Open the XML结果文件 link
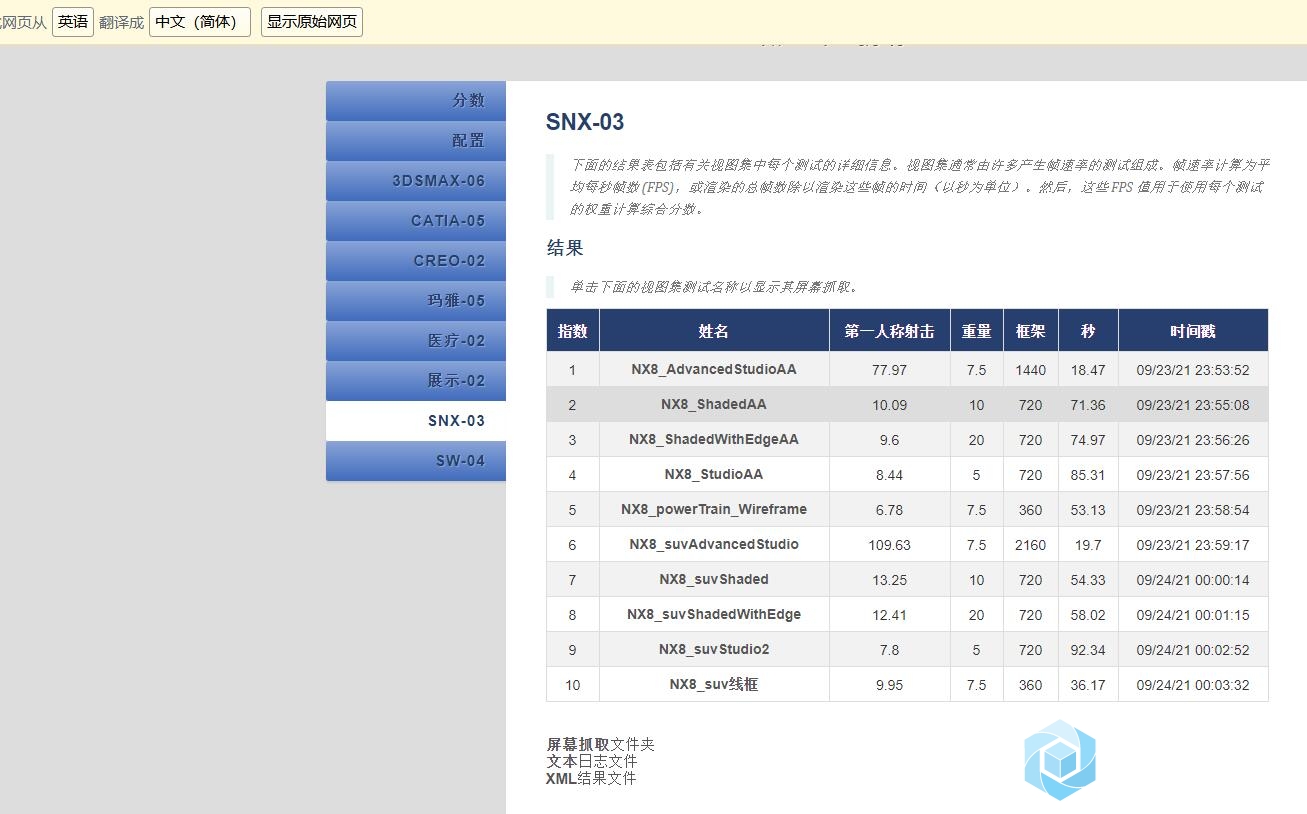The image size is (1307, 814). click(591, 778)
